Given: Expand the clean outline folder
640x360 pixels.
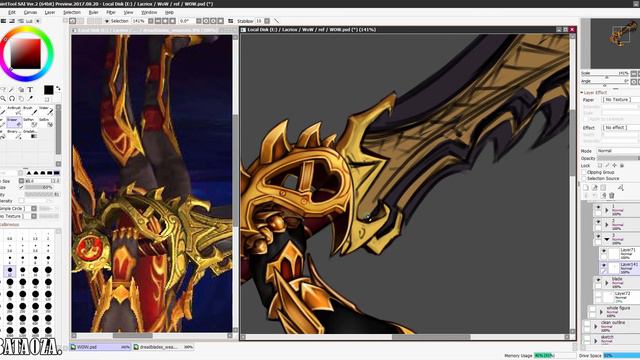Looking at the screenshot, I should click(596, 327).
